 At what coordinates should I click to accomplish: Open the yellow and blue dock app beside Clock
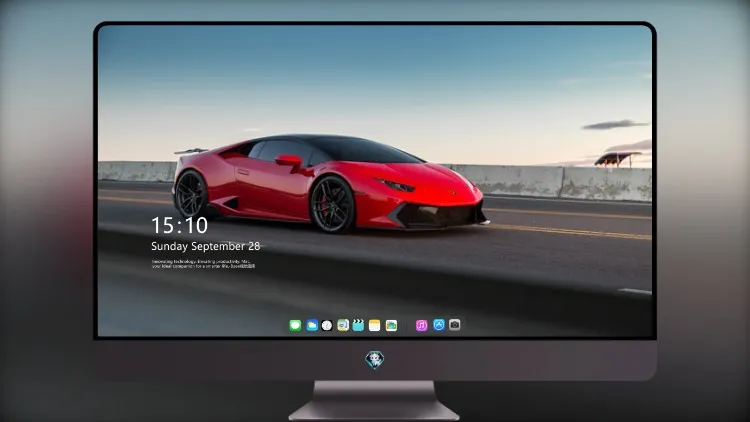342,325
